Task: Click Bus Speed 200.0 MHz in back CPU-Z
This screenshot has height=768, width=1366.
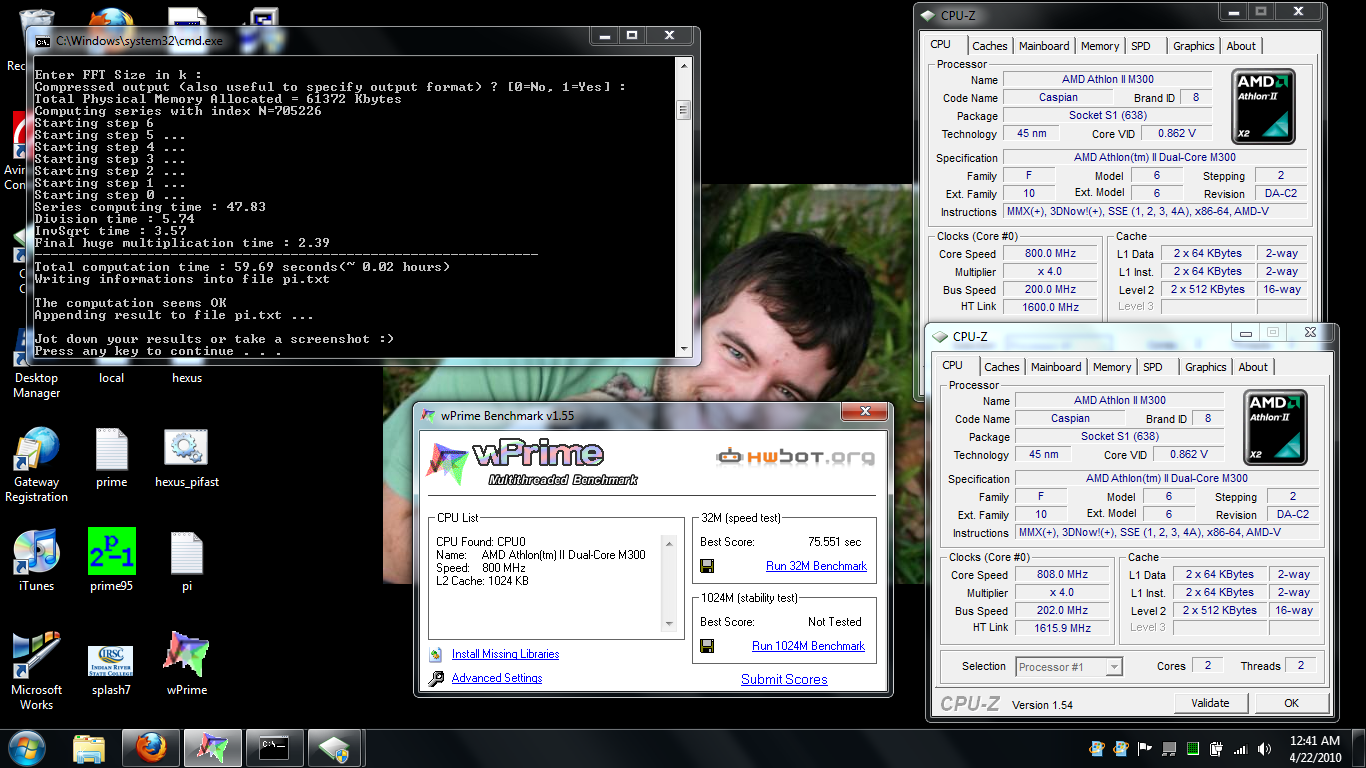Action: [1051, 289]
